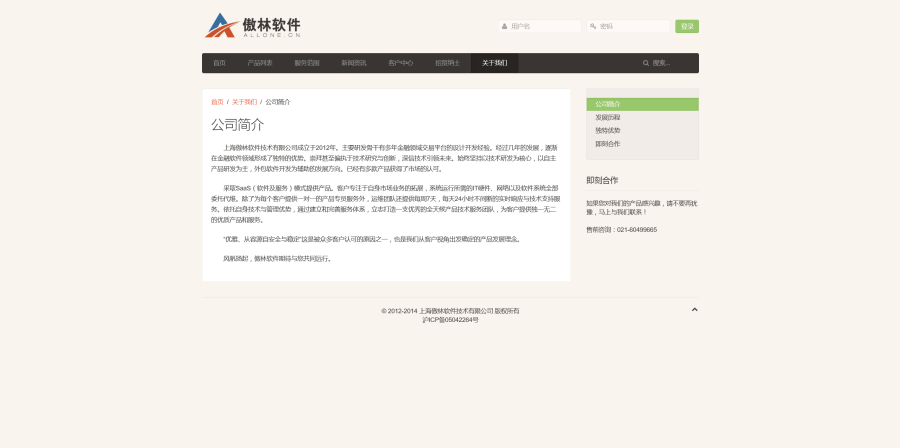Open 发展历程 in the sidebar menu

(642, 118)
